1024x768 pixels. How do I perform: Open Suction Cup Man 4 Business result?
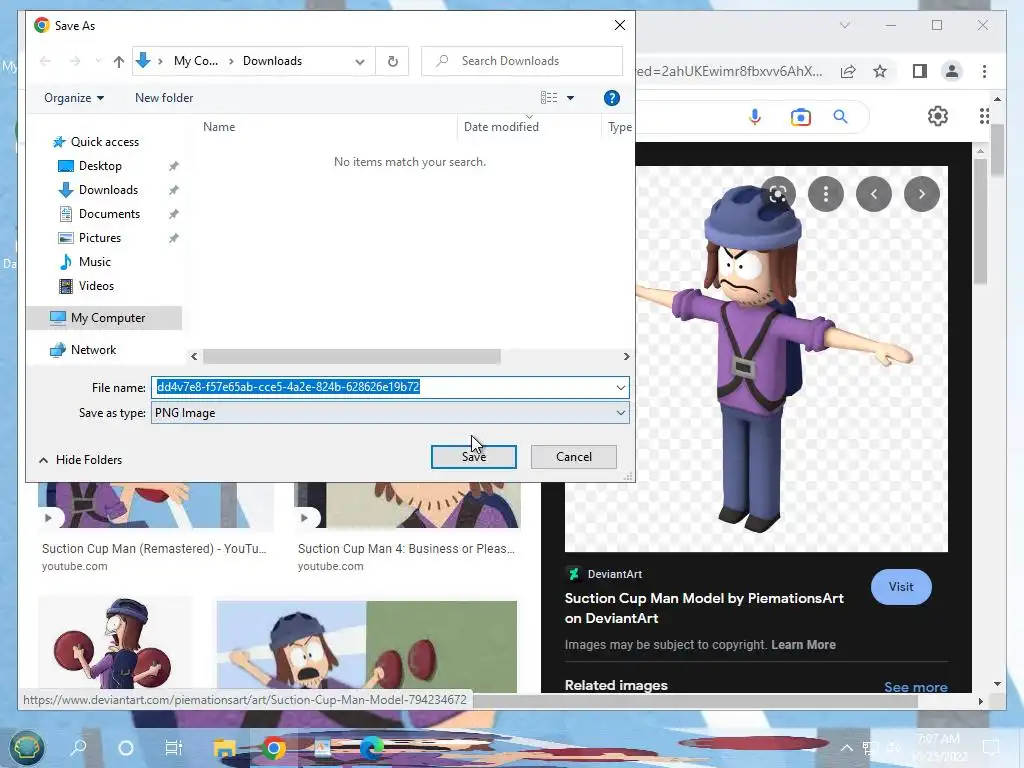coord(406,549)
